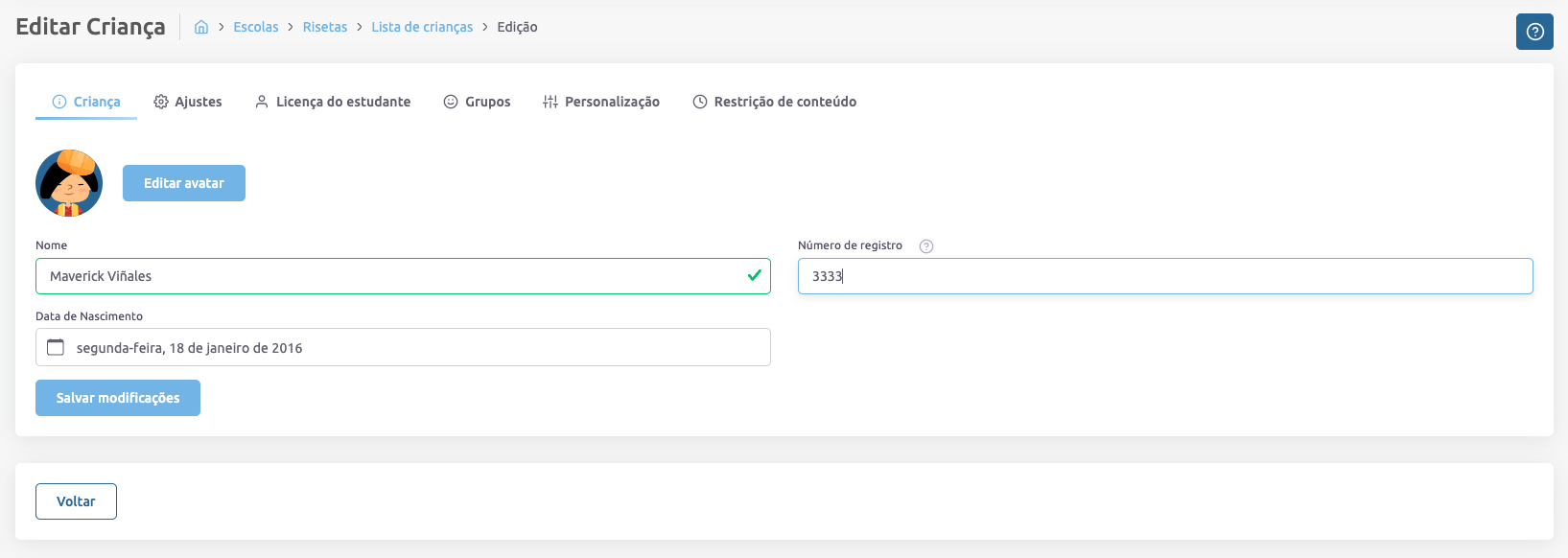
Task: Open the help question mark button
Action: tap(1534, 32)
